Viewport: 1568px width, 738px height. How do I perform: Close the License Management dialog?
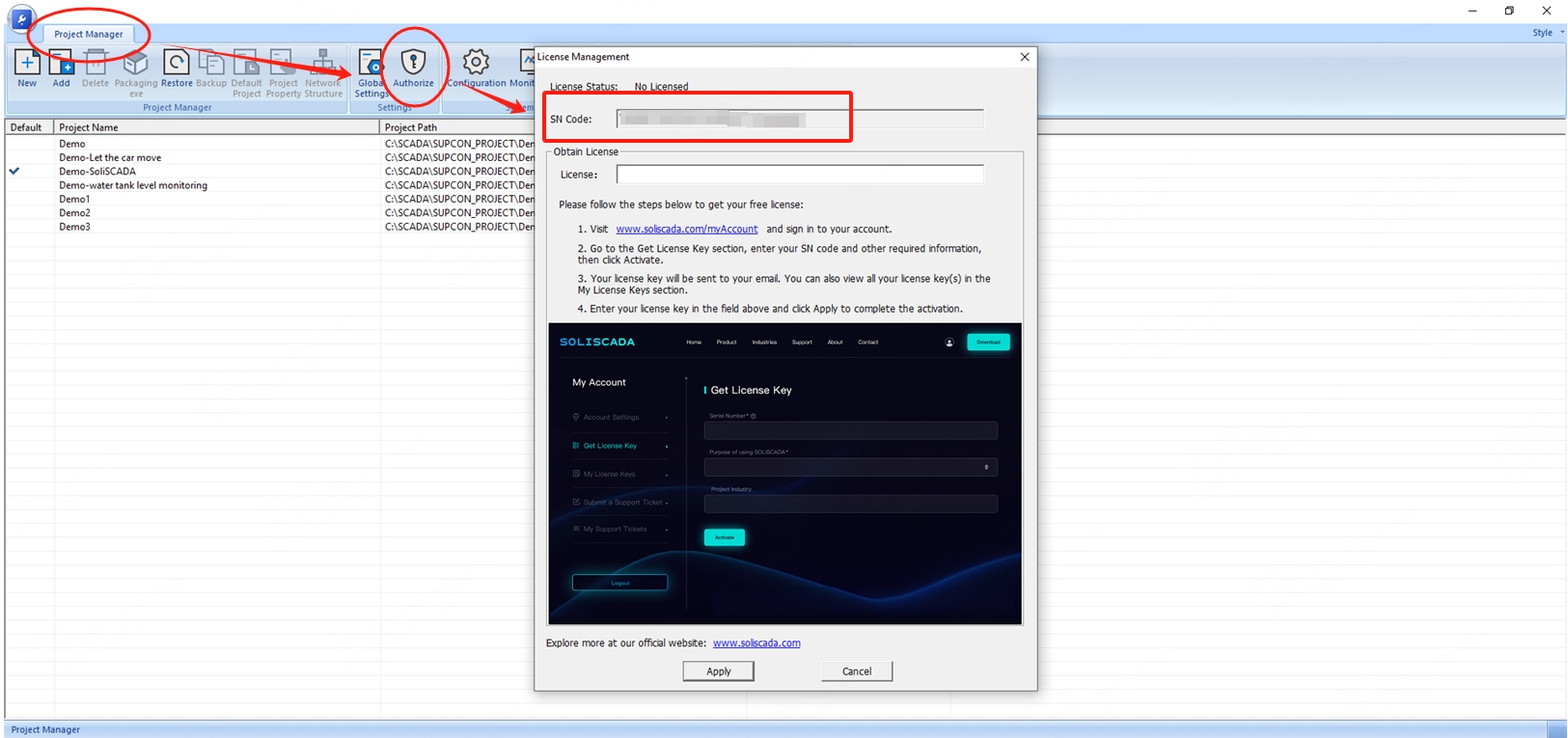click(x=1025, y=57)
